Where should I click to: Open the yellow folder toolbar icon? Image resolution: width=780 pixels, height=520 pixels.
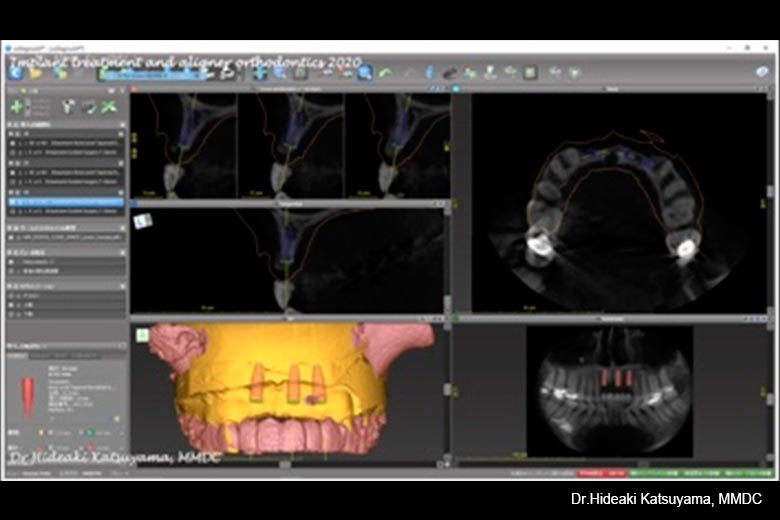[x=35, y=74]
